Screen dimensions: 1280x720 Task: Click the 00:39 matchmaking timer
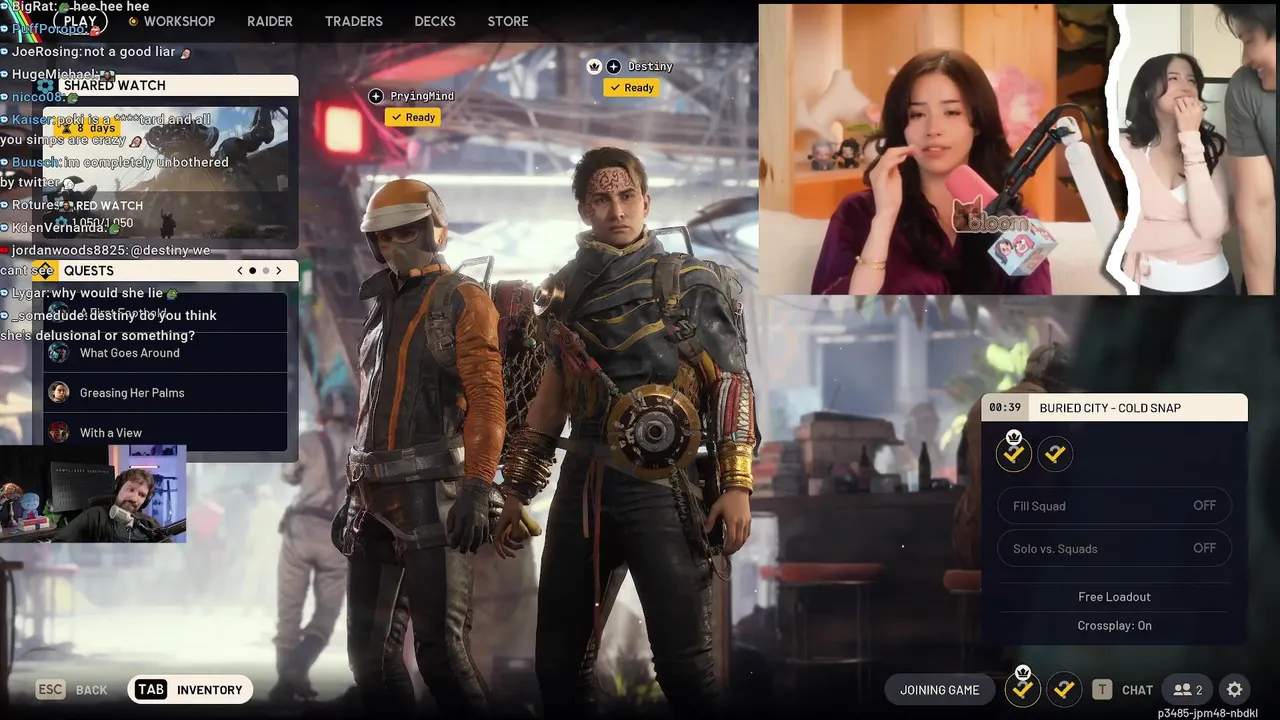(x=1005, y=408)
